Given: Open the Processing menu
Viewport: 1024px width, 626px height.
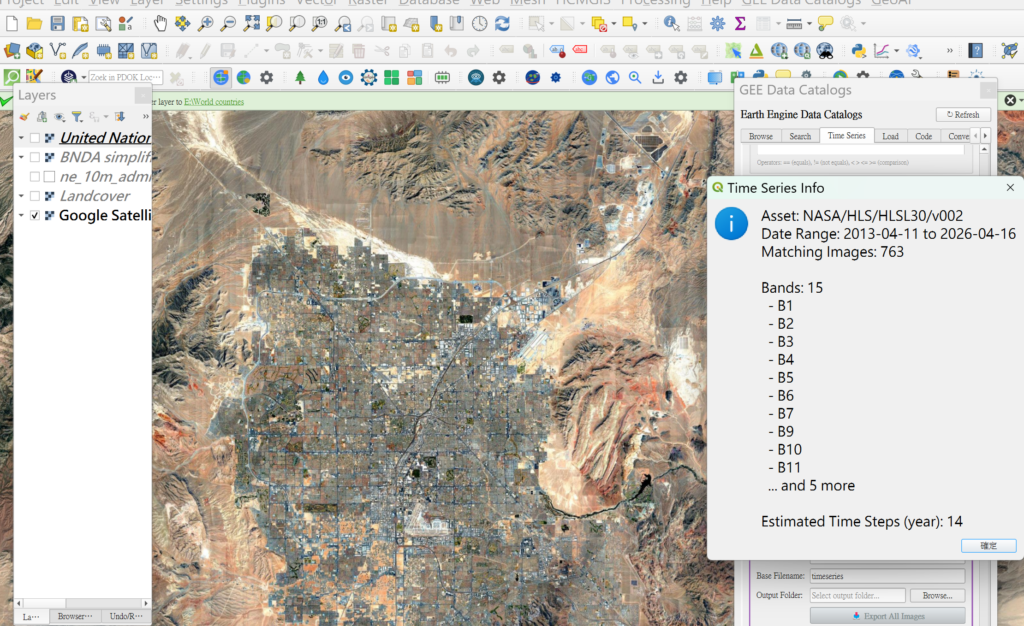Looking at the screenshot, I should [x=656, y=3].
